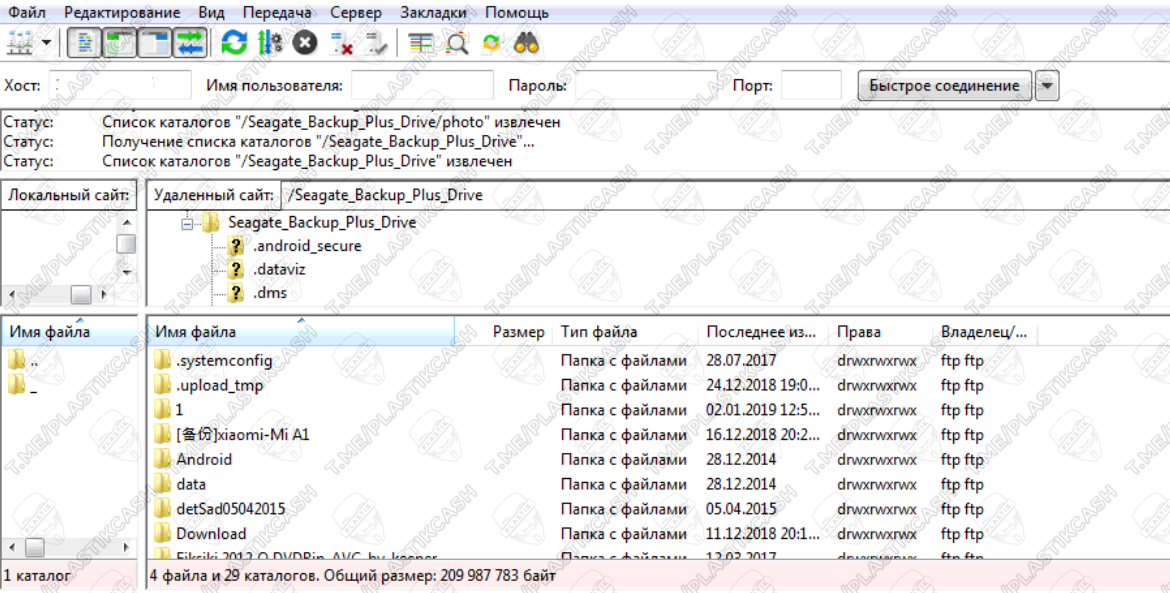The height and width of the screenshot is (593, 1170).
Task: Open the Site Manager icon
Action: point(19,42)
